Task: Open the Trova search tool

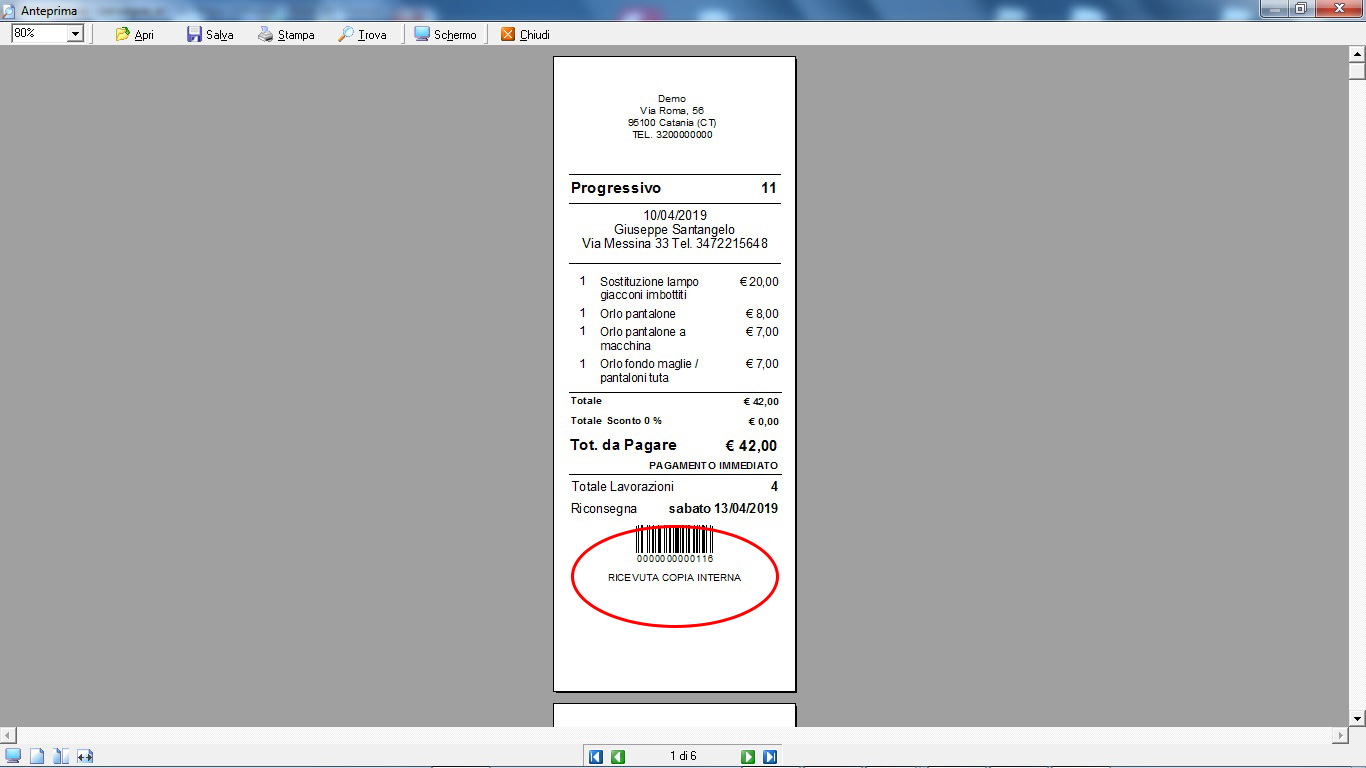Action: click(362, 34)
